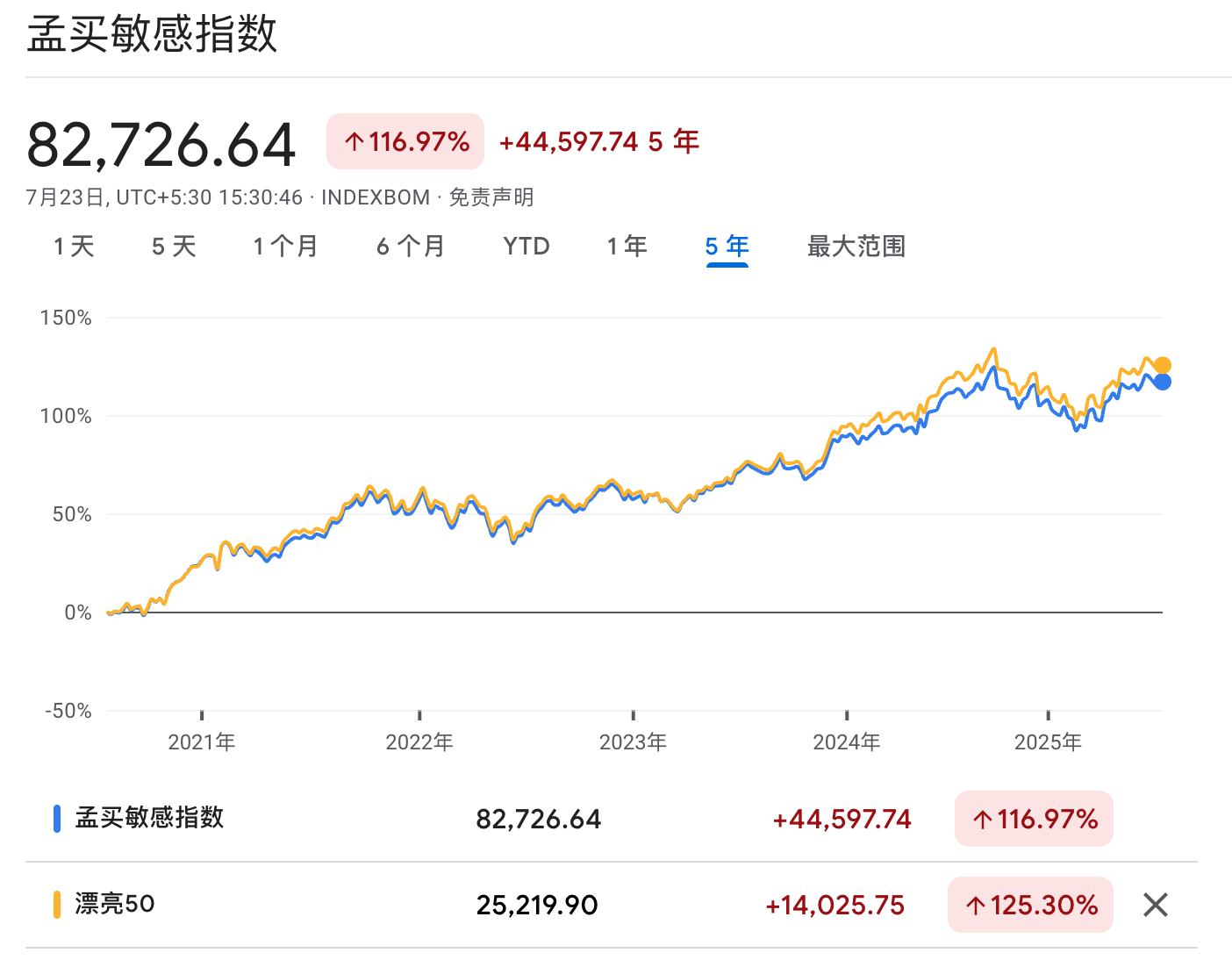Viewport: 1232px width, 967px height.
Task: Open the 免责声明 disclaimer link
Action: coord(493,197)
